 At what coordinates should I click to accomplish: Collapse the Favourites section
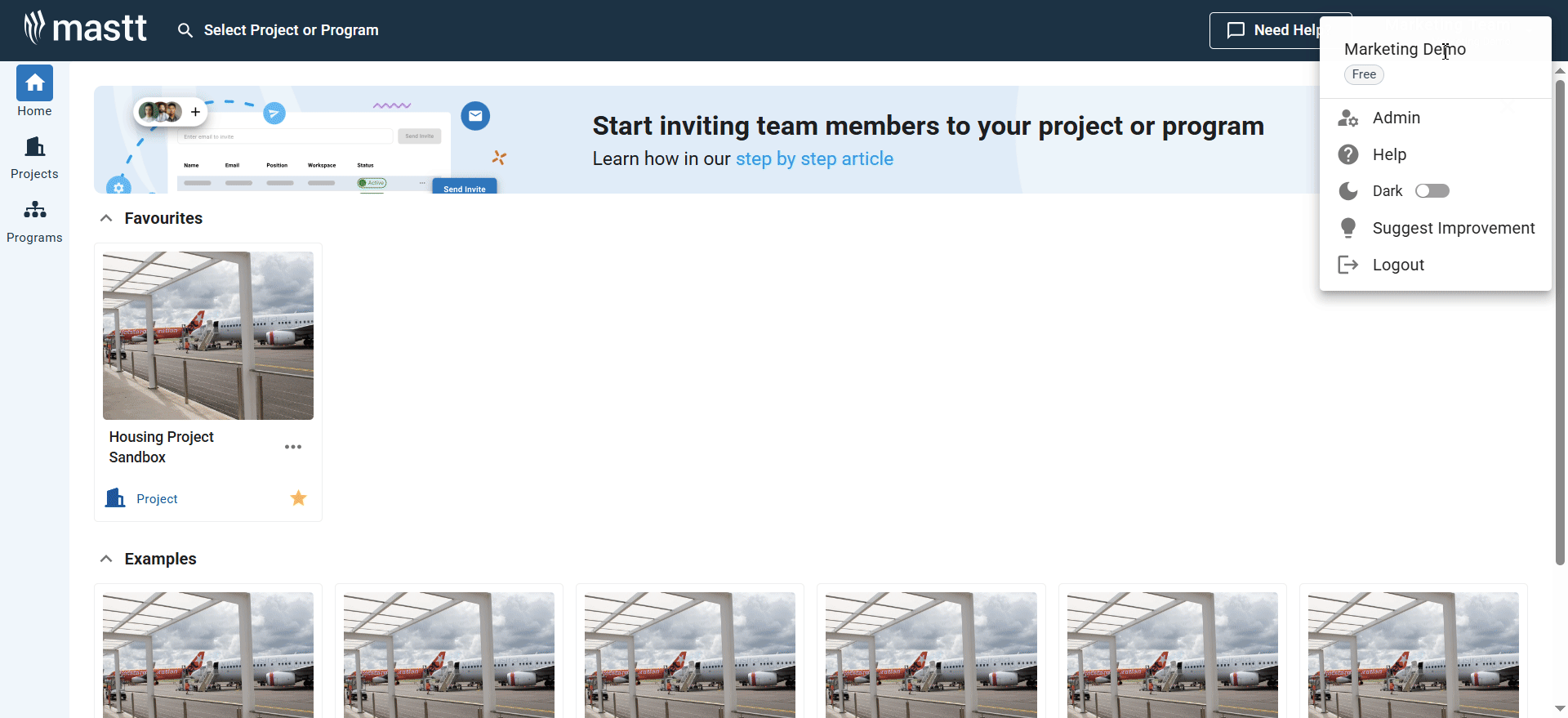pyautogui.click(x=106, y=218)
